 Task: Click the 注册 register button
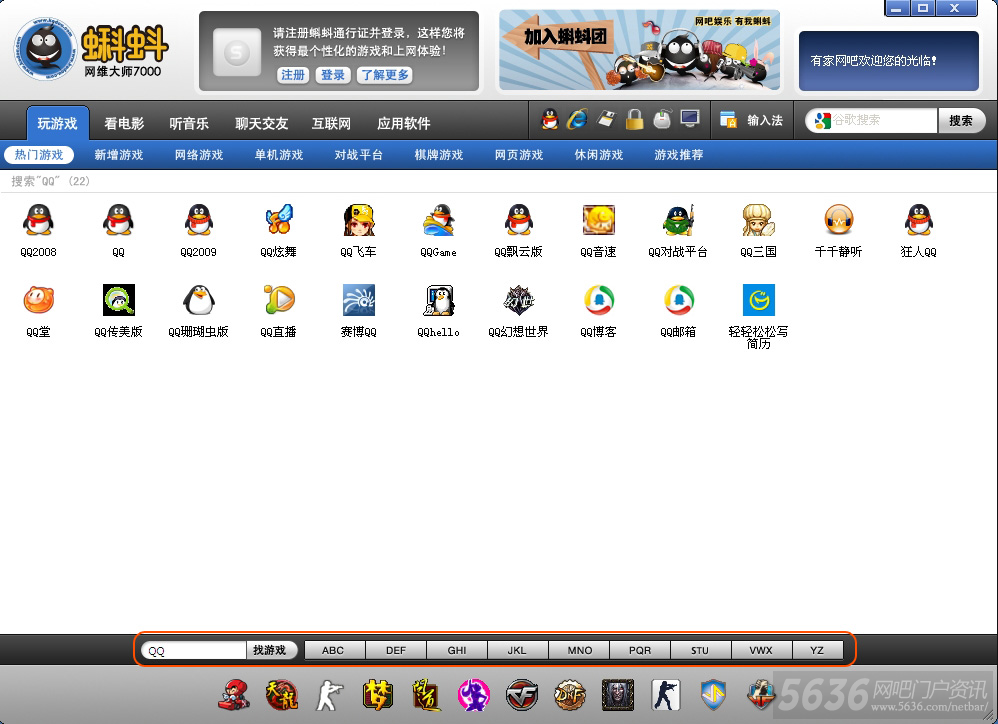(293, 75)
